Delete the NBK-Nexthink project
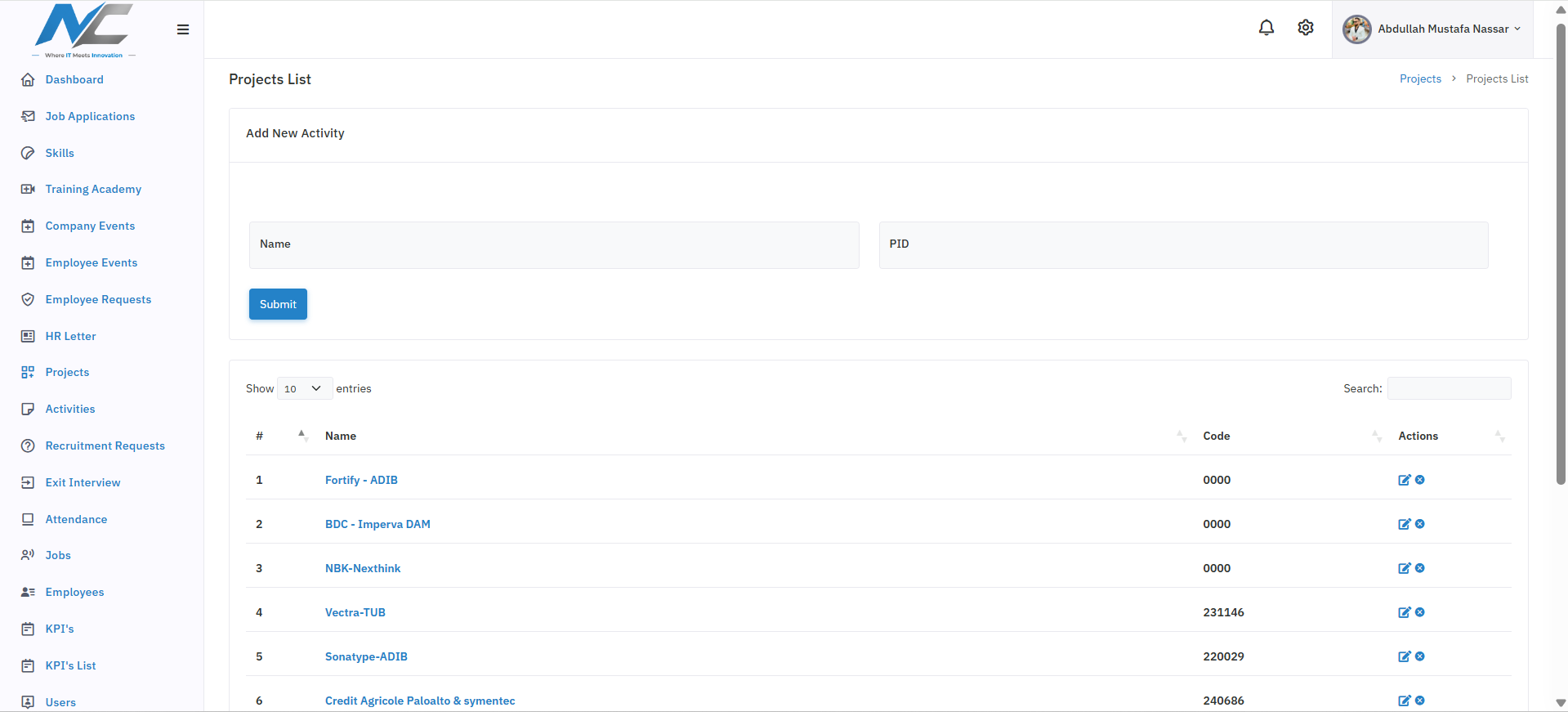 point(1420,568)
